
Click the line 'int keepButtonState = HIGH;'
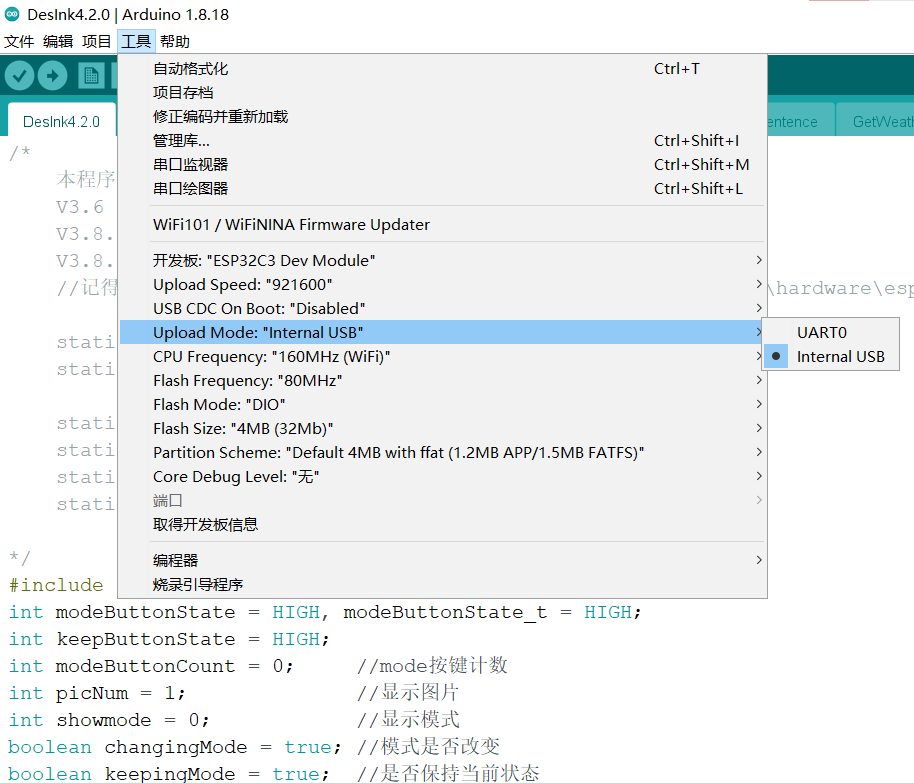pyautogui.click(x=169, y=639)
